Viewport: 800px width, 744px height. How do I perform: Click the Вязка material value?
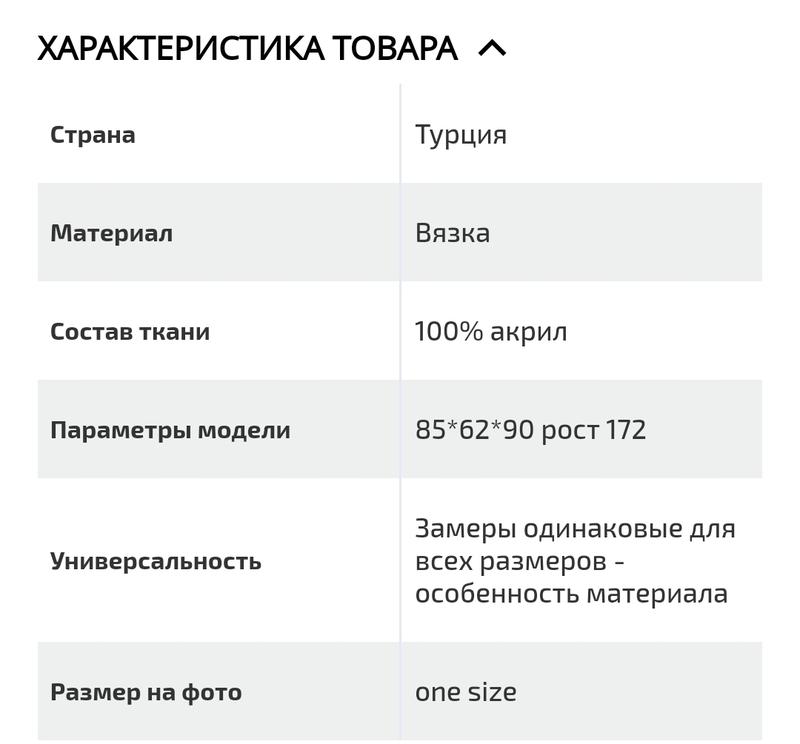coord(452,233)
